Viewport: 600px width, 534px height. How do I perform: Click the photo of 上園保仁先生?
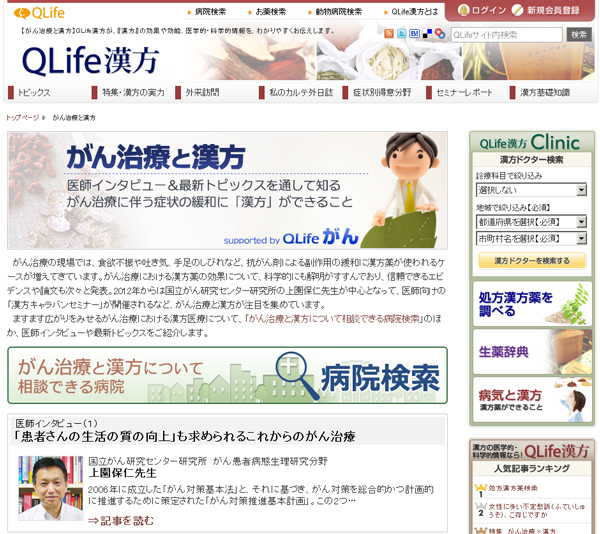[x=51, y=488]
